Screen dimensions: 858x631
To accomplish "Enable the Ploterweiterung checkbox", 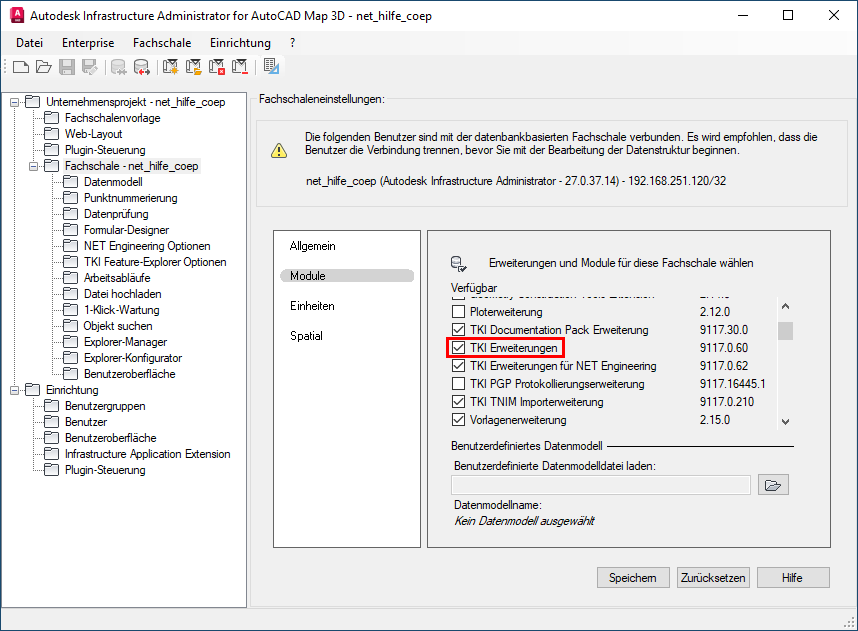I will click(459, 312).
